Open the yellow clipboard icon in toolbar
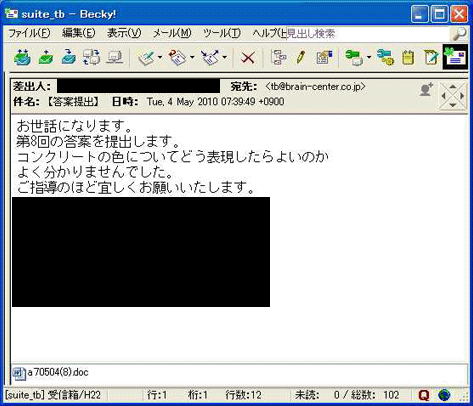This screenshot has width=473, height=406. coord(408,57)
